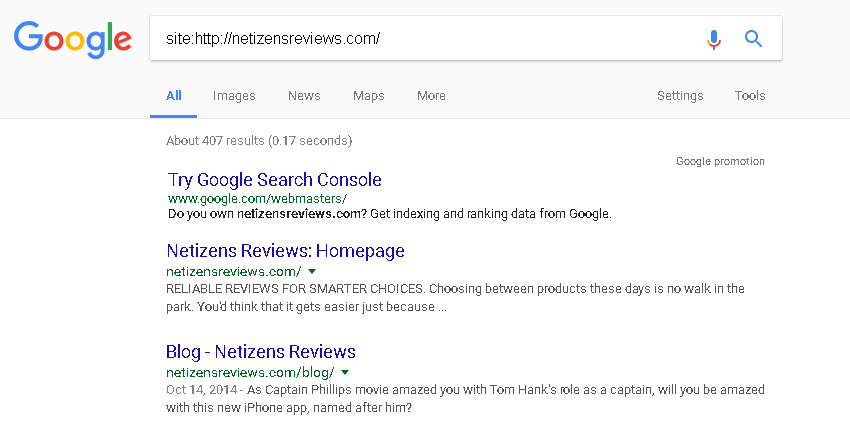Click the netizensreviews.com/ green URL
The height and width of the screenshot is (433, 850).
point(234,271)
